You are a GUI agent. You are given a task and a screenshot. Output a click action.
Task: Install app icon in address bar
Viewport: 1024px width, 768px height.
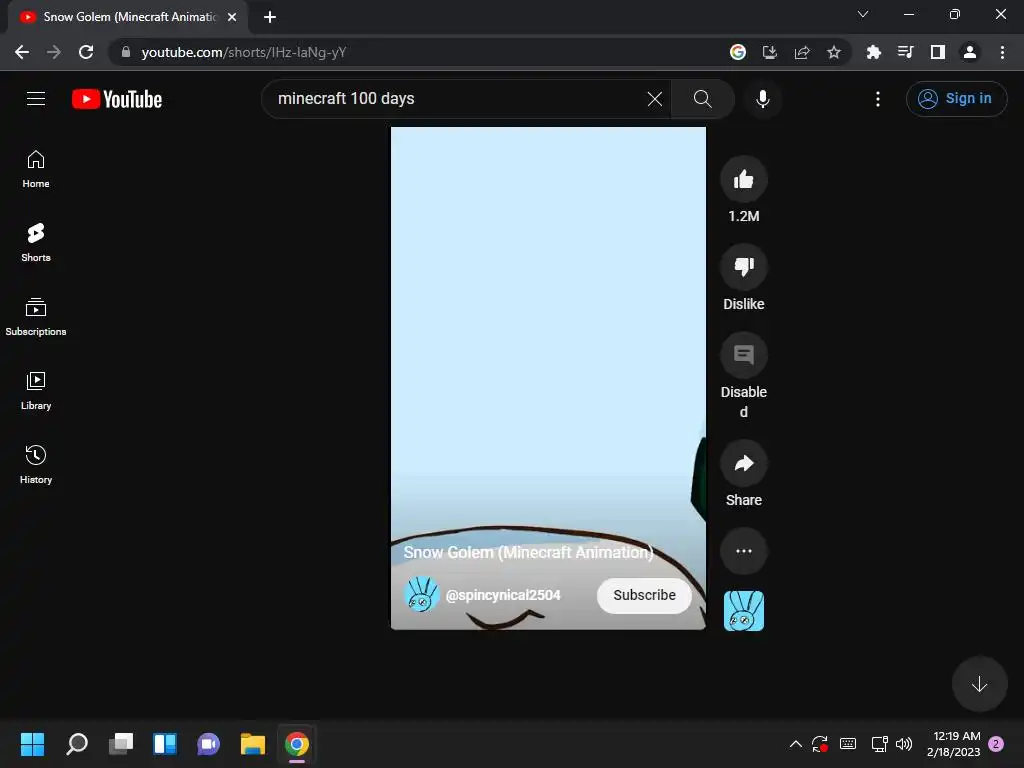(769, 52)
